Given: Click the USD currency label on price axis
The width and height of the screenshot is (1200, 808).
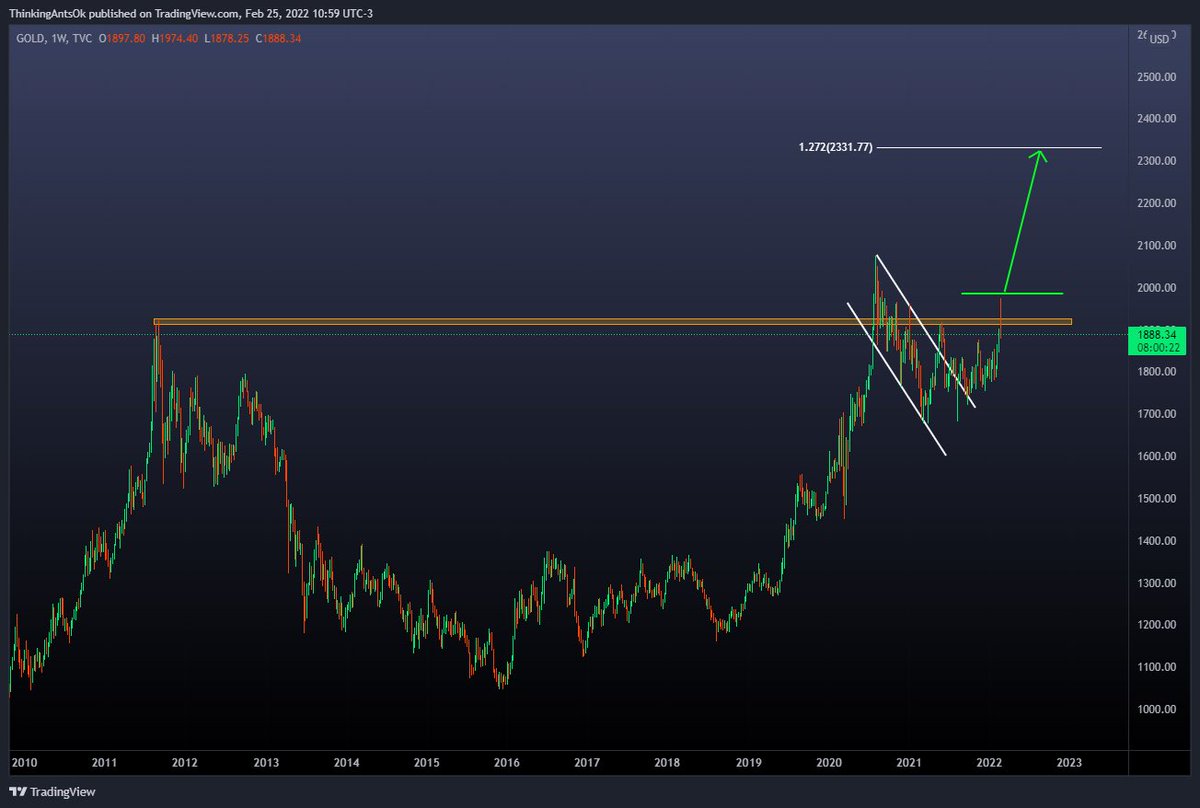Looking at the screenshot, I should point(1160,39).
